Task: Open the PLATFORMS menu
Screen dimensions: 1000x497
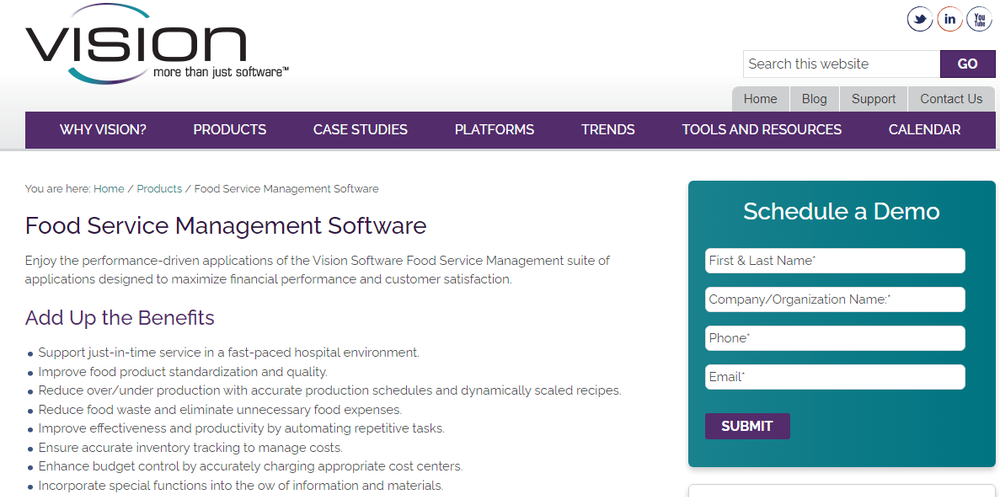Action: point(494,130)
